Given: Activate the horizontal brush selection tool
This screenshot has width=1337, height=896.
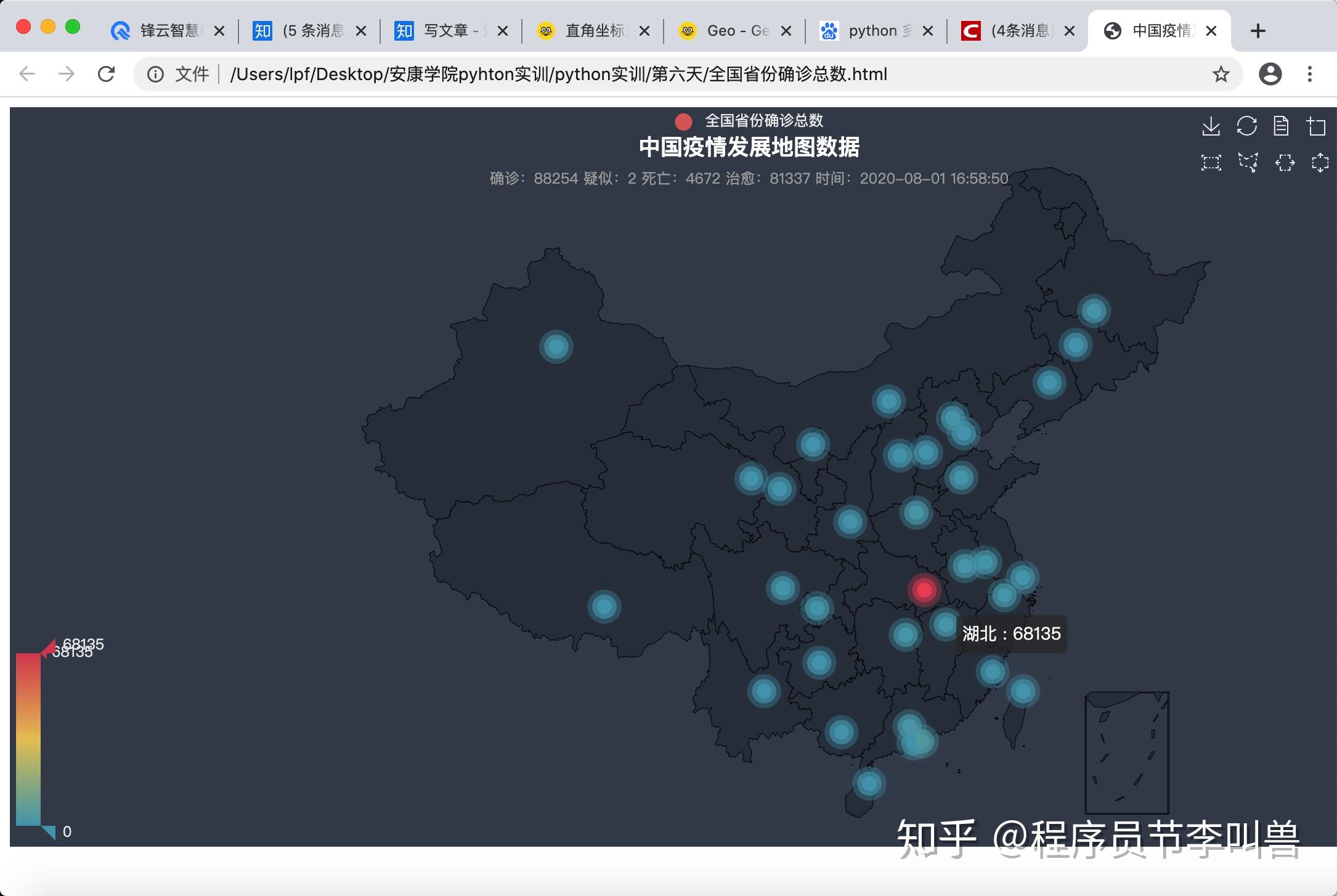Looking at the screenshot, I should [x=1283, y=163].
